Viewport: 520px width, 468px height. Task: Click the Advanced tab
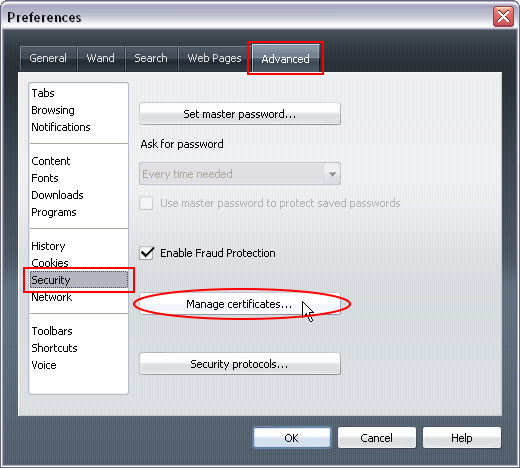pos(285,59)
